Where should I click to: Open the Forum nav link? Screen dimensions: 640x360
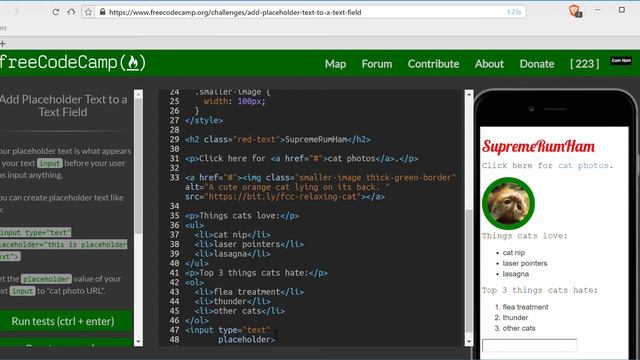pos(377,64)
